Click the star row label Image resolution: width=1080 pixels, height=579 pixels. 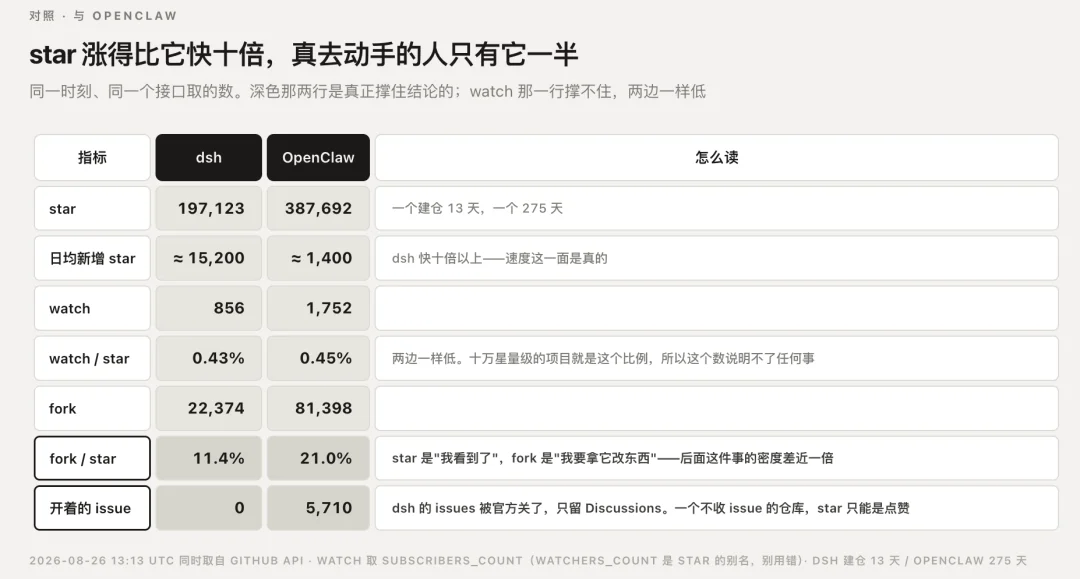coord(92,209)
